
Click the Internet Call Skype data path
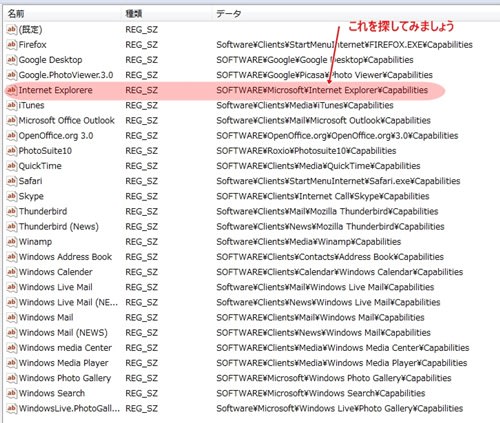click(323, 196)
